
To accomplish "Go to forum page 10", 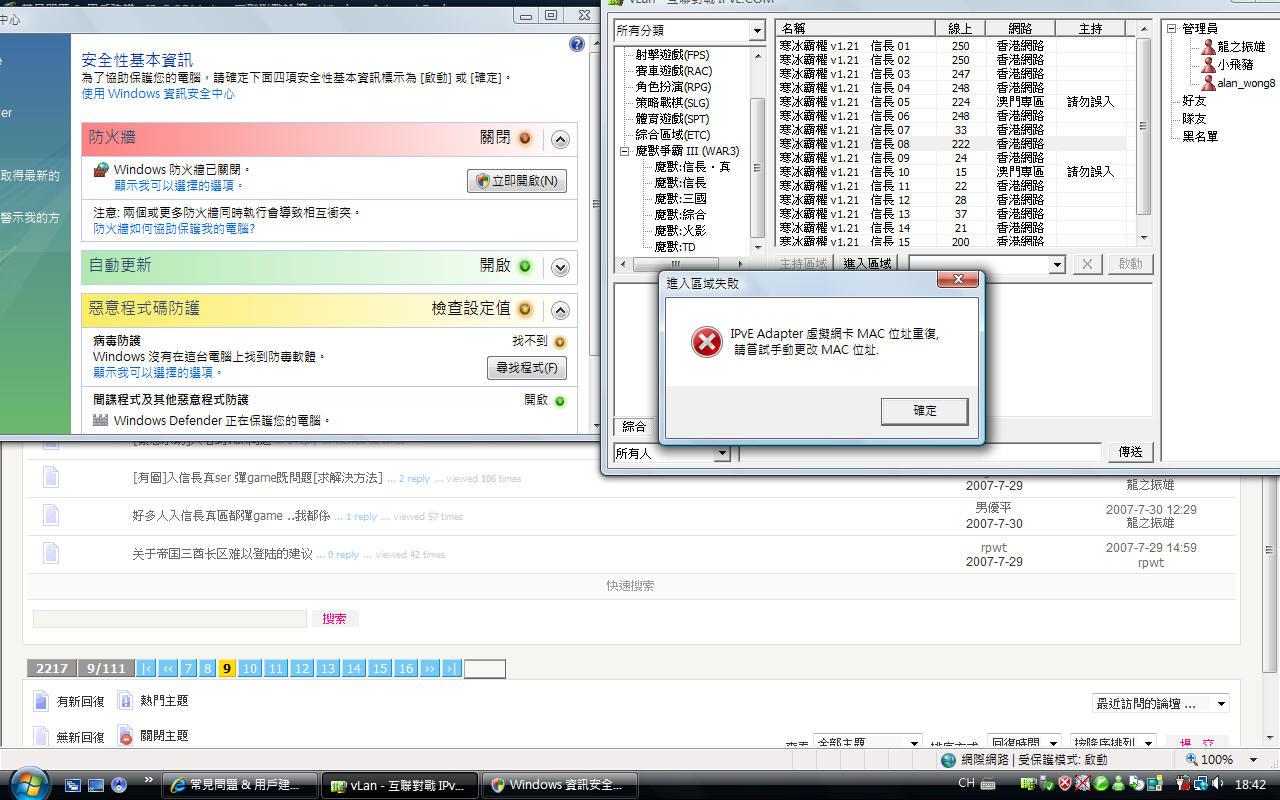I will pos(250,669).
